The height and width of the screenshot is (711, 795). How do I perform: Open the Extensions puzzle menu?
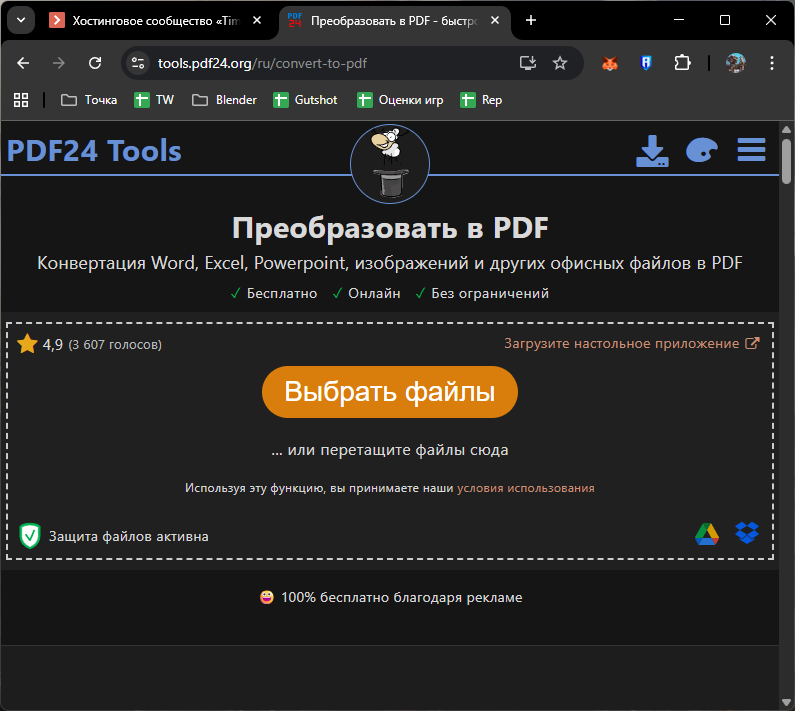tap(682, 63)
